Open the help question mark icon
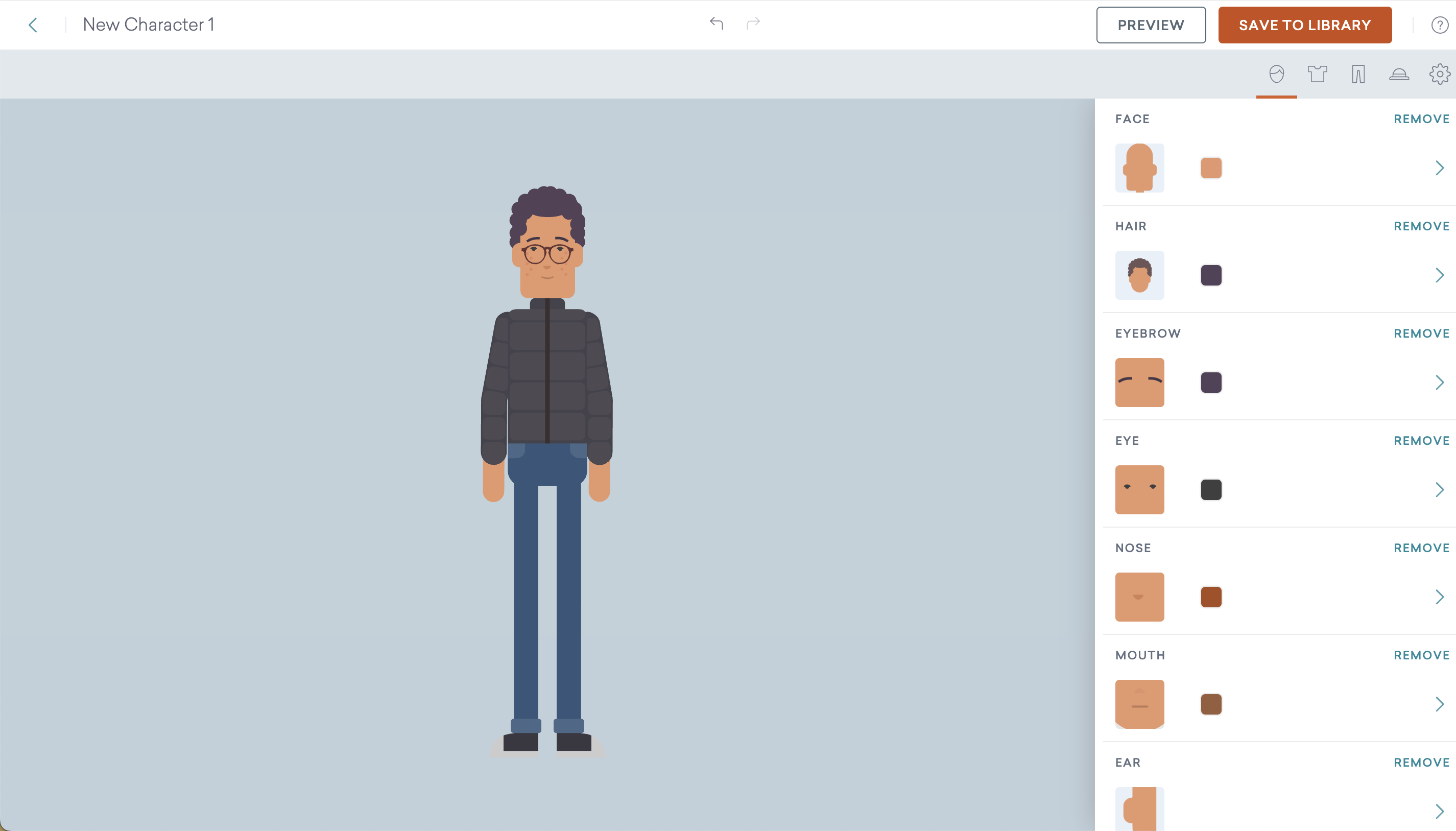The width and height of the screenshot is (1456, 831). (x=1440, y=25)
